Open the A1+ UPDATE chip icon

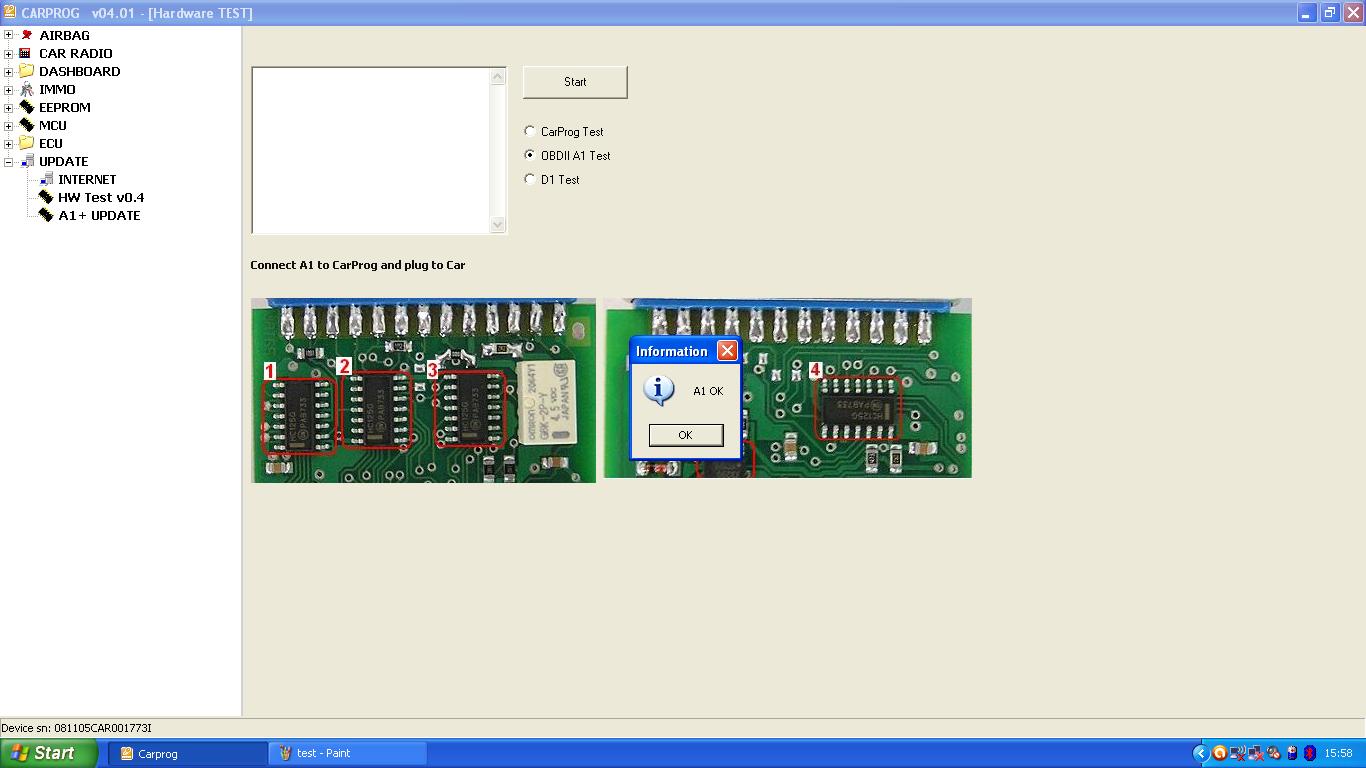pyautogui.click(x=46, y=215)
